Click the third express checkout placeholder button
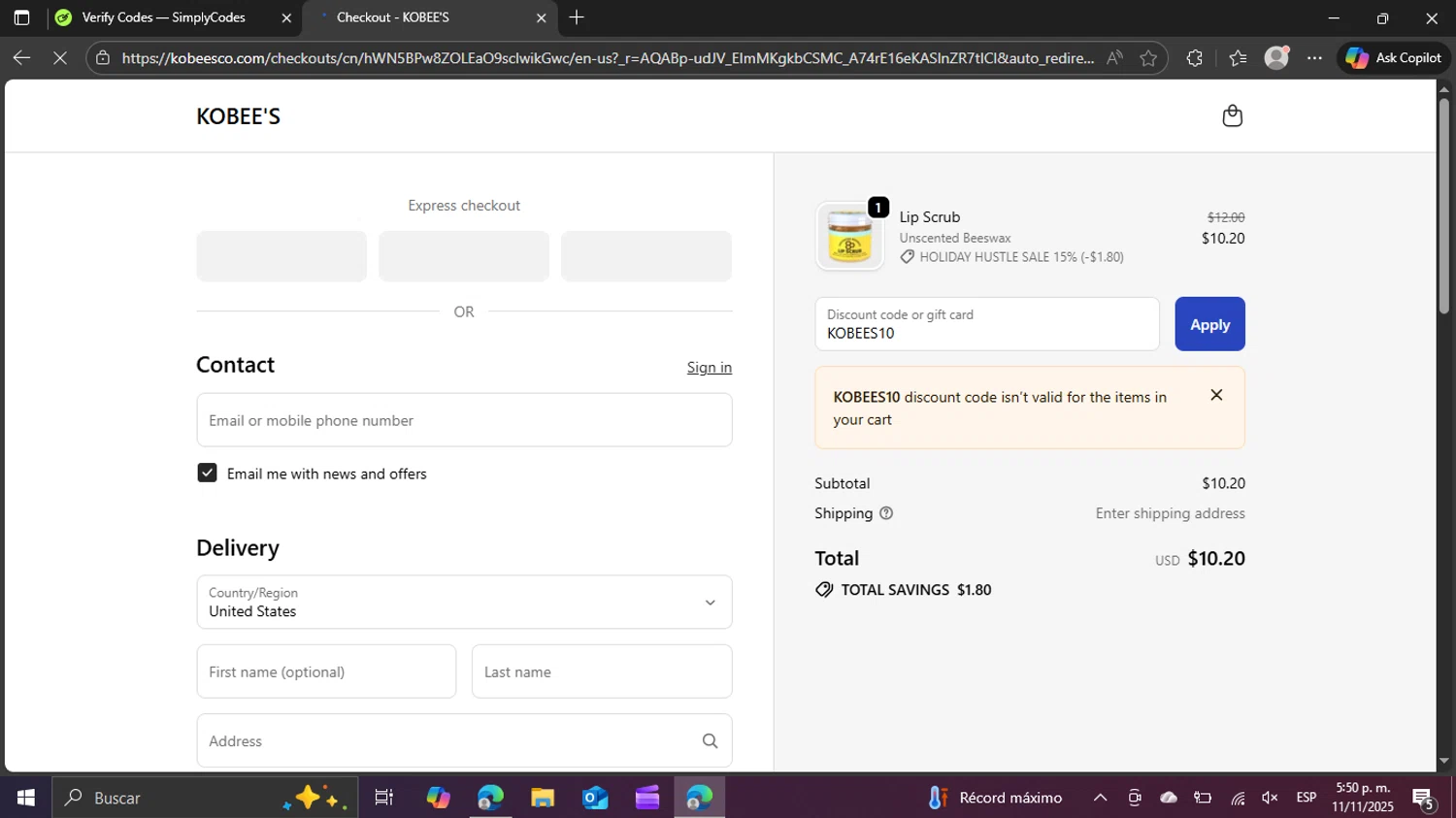Image resolution: width=1456 pixels, height=818 pixels. tap(646, 256)
